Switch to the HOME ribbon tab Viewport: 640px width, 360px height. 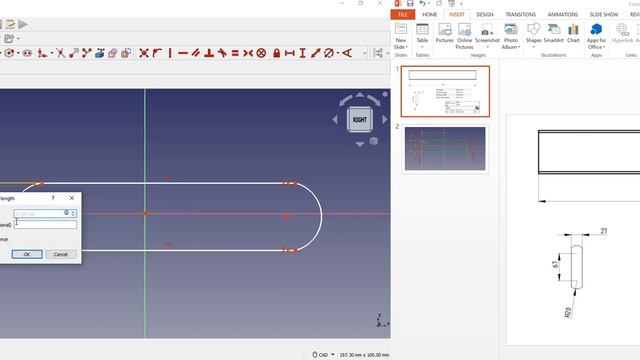pos(429,15)
